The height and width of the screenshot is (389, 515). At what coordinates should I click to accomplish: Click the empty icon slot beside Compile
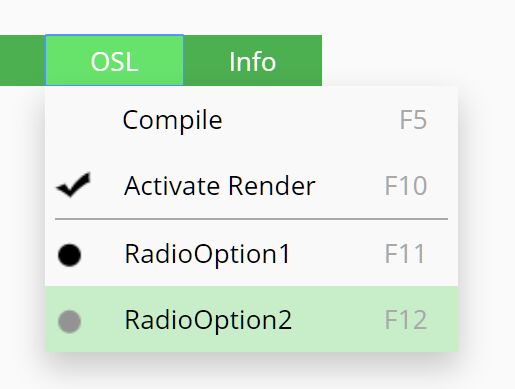[x=74, y=120]
